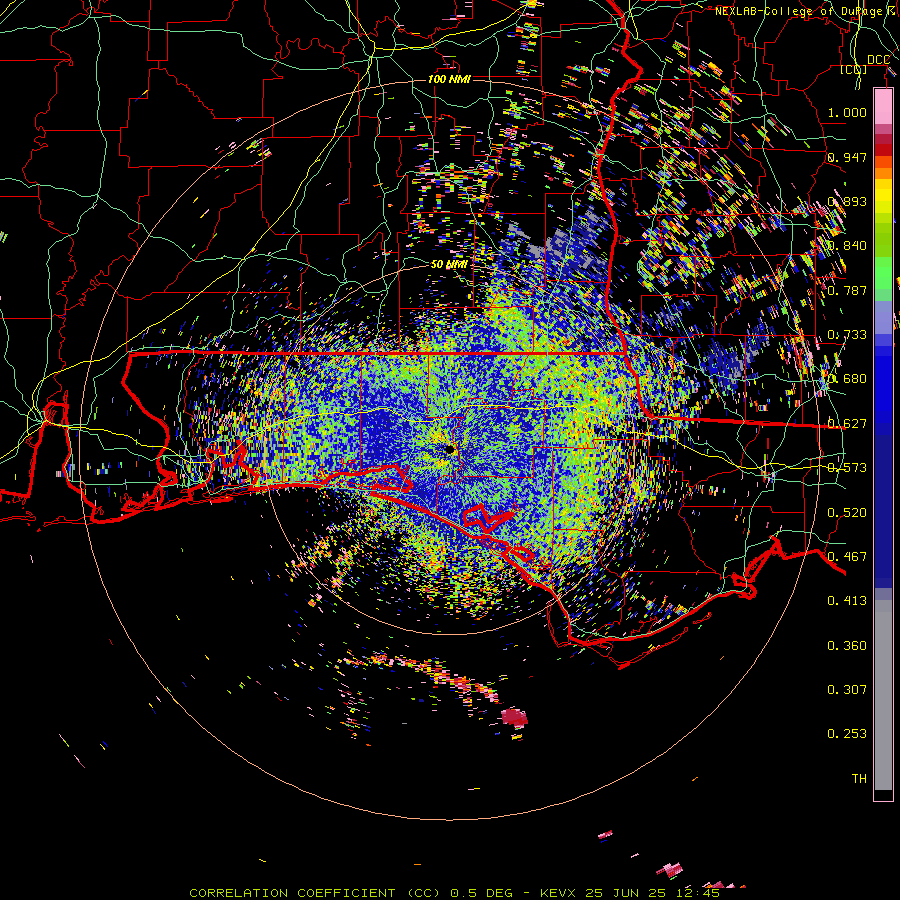Click the NEXLAB-College of DuPage label

806,10
